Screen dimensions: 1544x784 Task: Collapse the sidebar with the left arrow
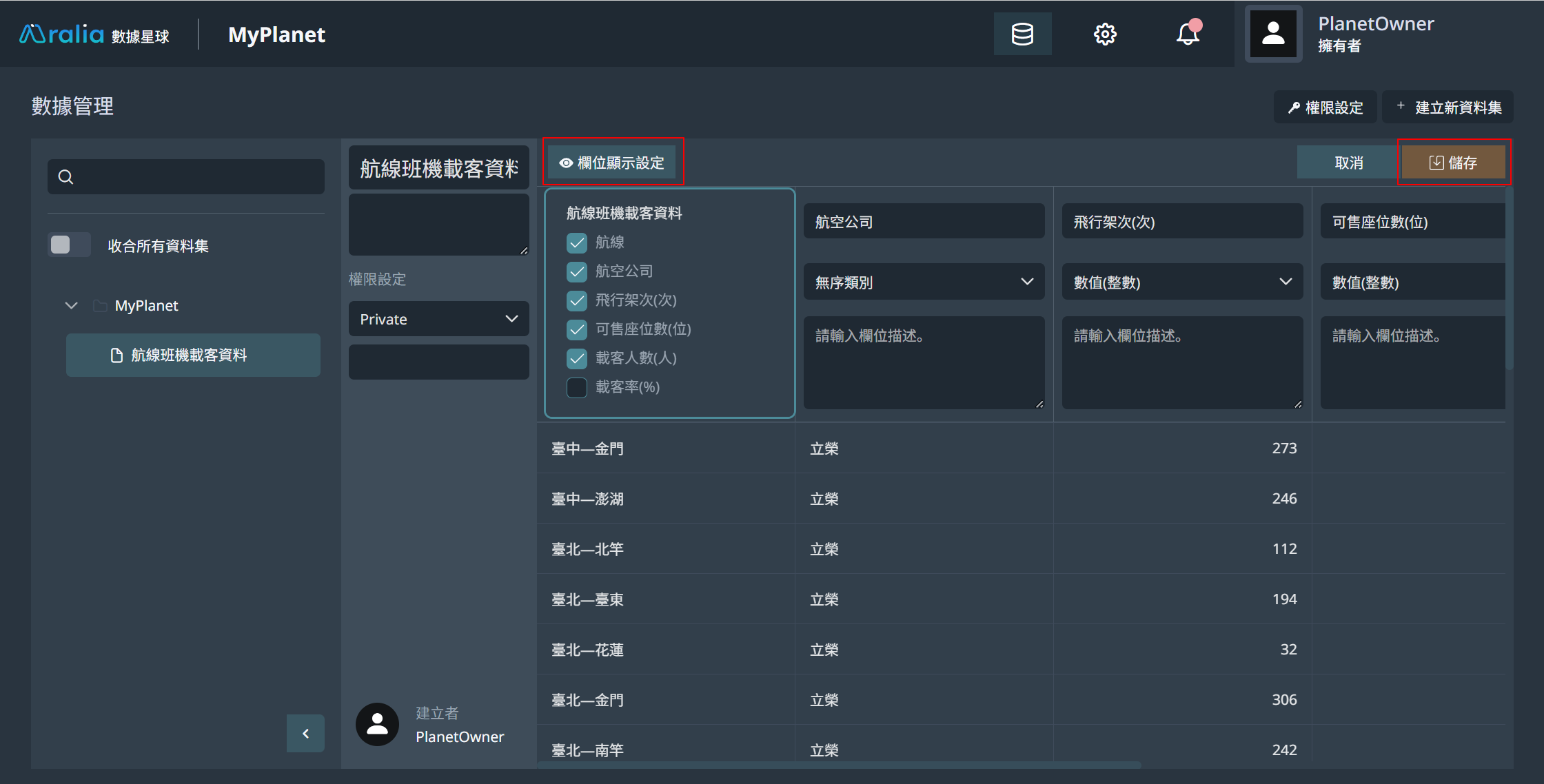tap(305, 733)
